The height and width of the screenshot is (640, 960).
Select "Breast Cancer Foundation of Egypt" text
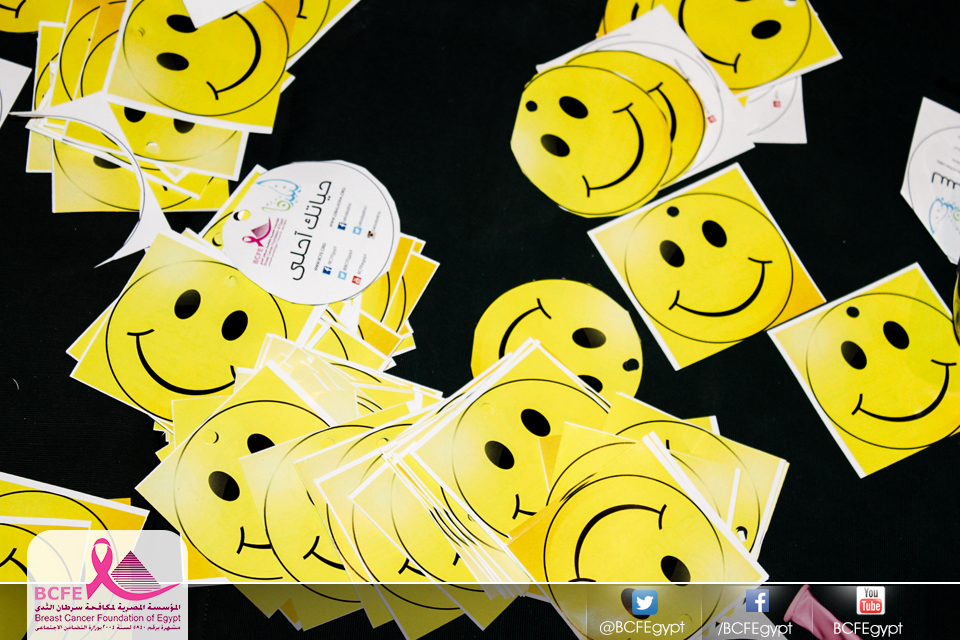pyautogui.click(x=107, y=618)
